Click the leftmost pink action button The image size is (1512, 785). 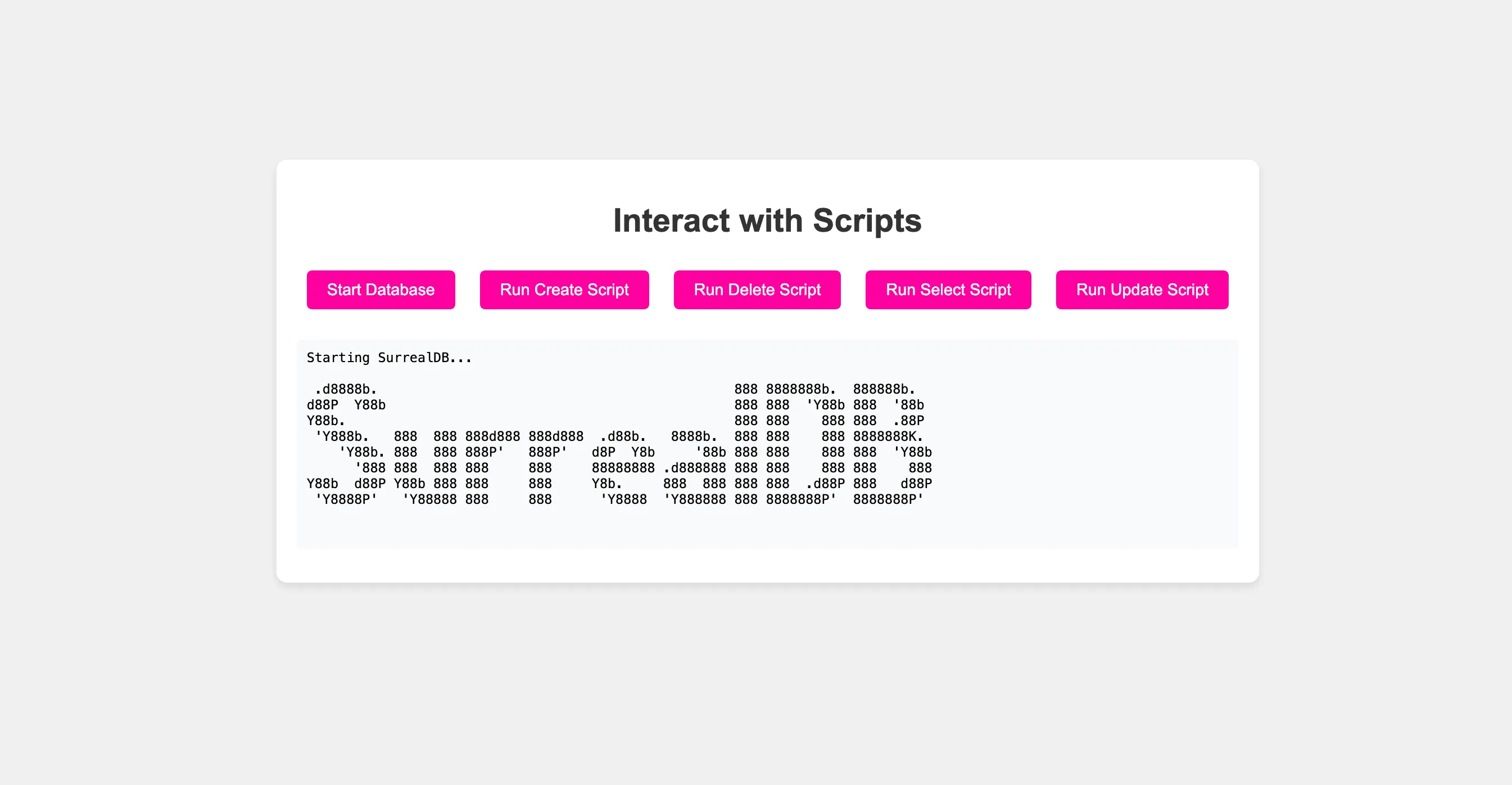[x=381, y=290]
